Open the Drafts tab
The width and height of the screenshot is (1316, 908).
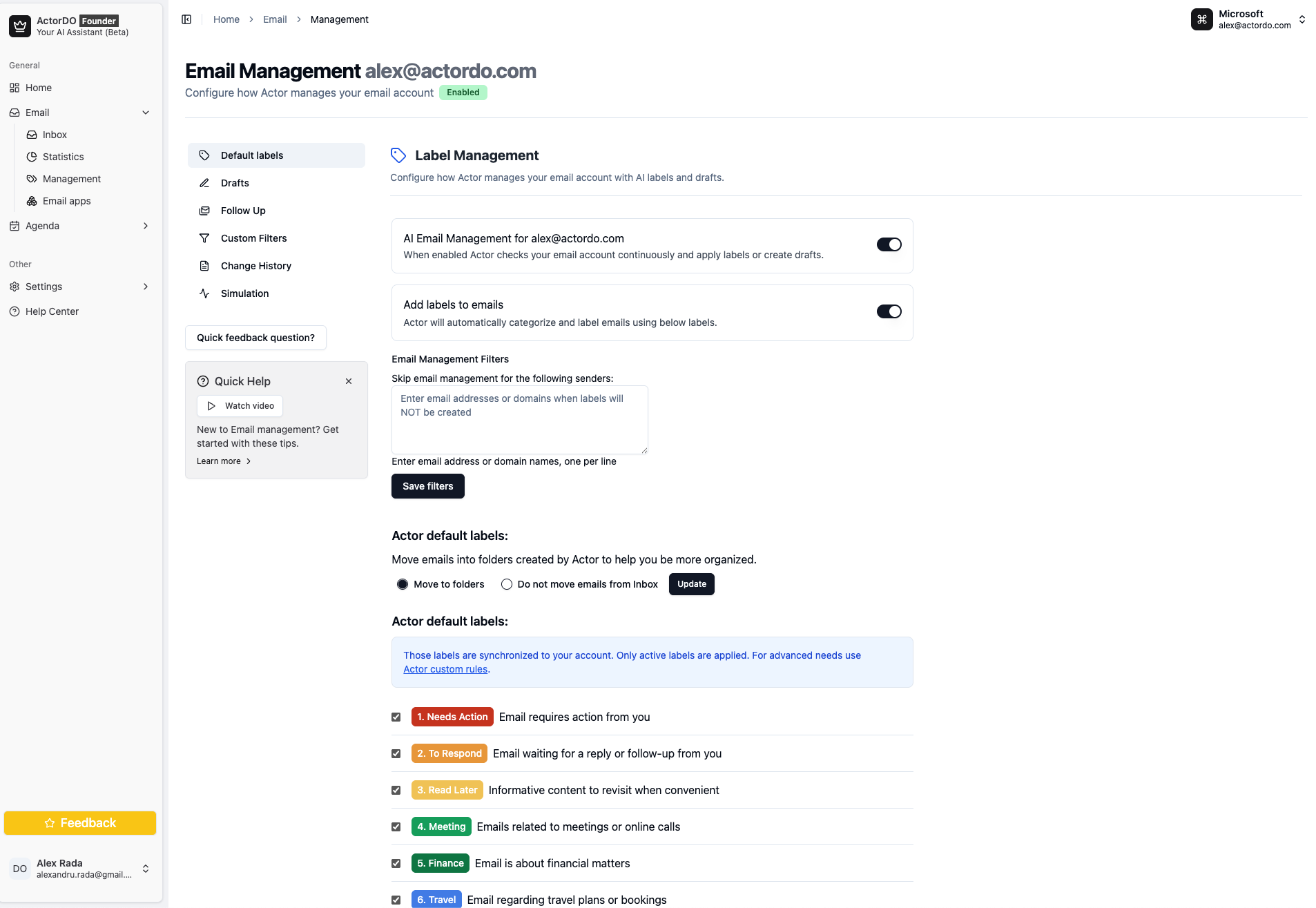point(276,183)
